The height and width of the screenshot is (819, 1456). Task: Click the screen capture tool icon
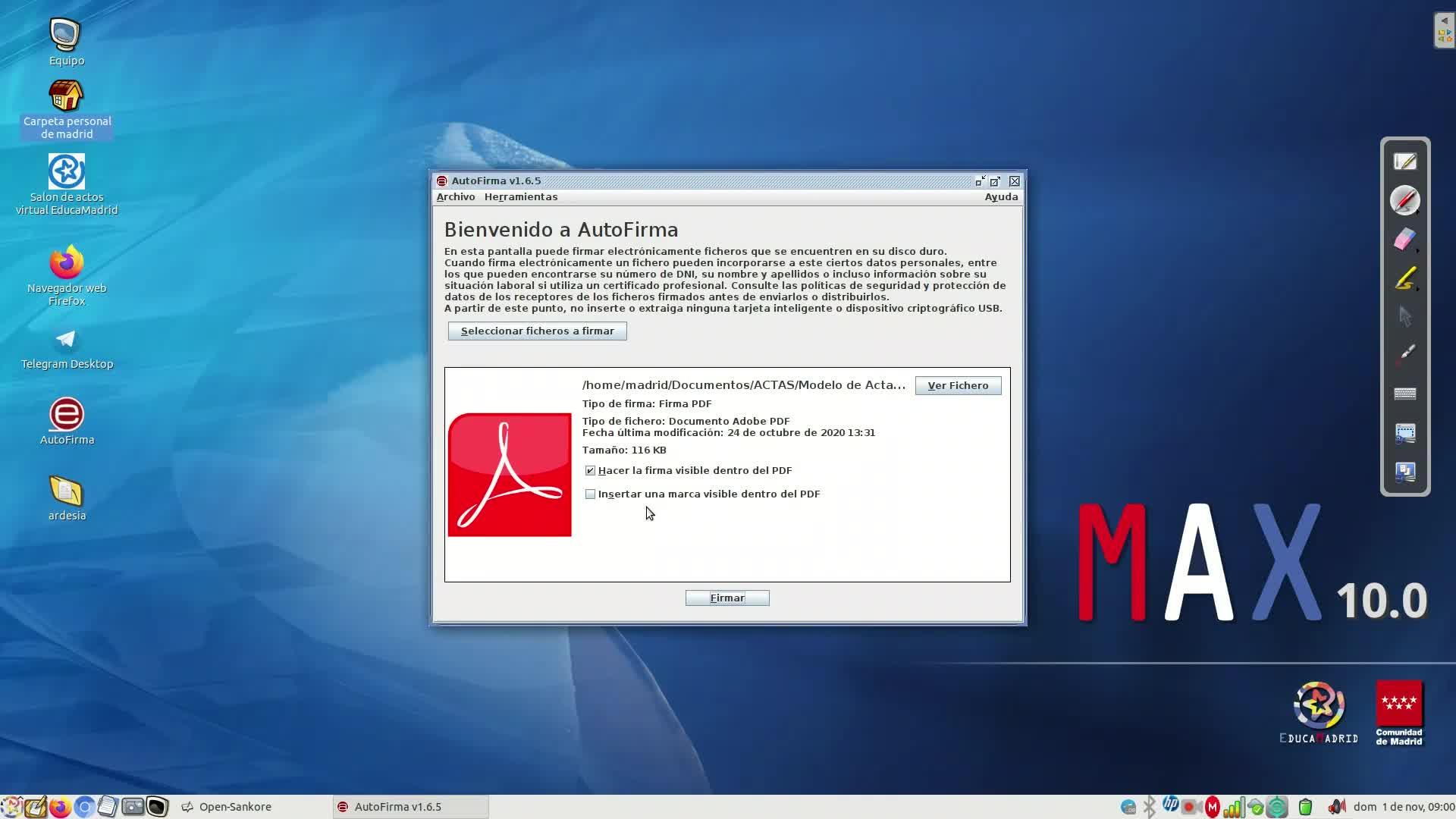tap(1404, 433)
